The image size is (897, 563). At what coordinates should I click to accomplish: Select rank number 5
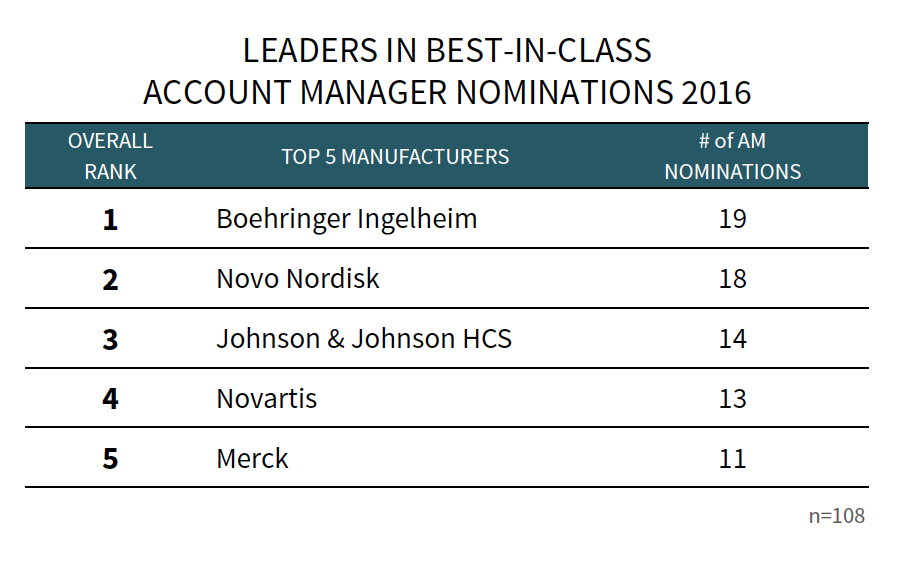coord(110,459)
